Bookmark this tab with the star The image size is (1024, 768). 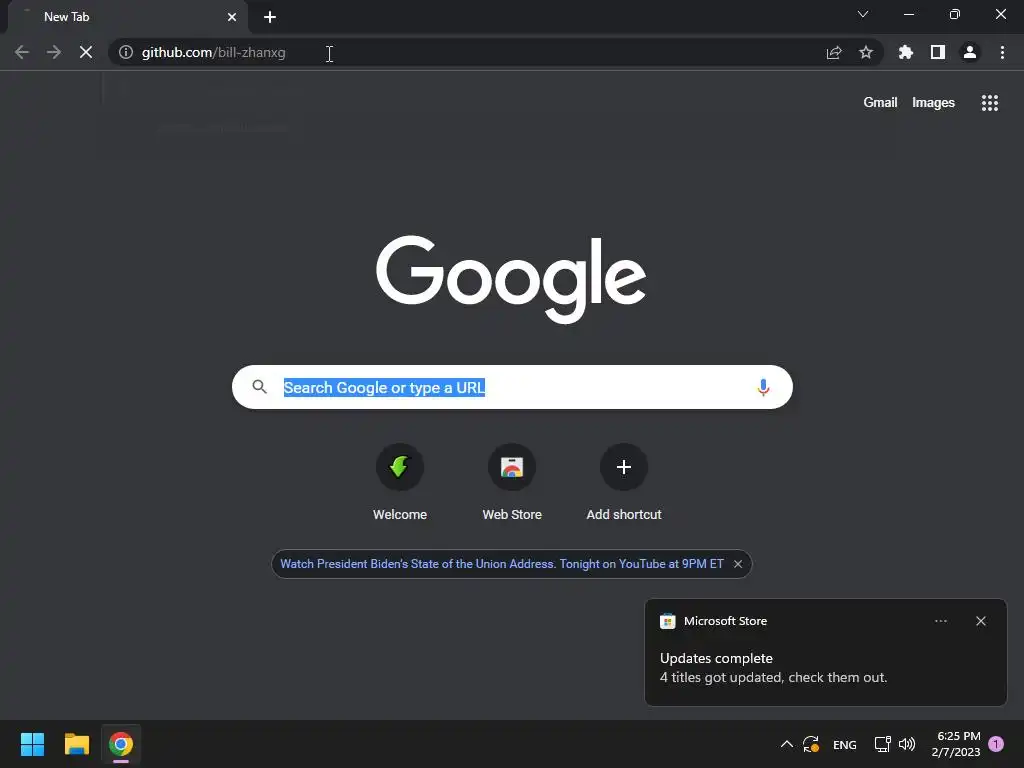(x=866, y=52)
